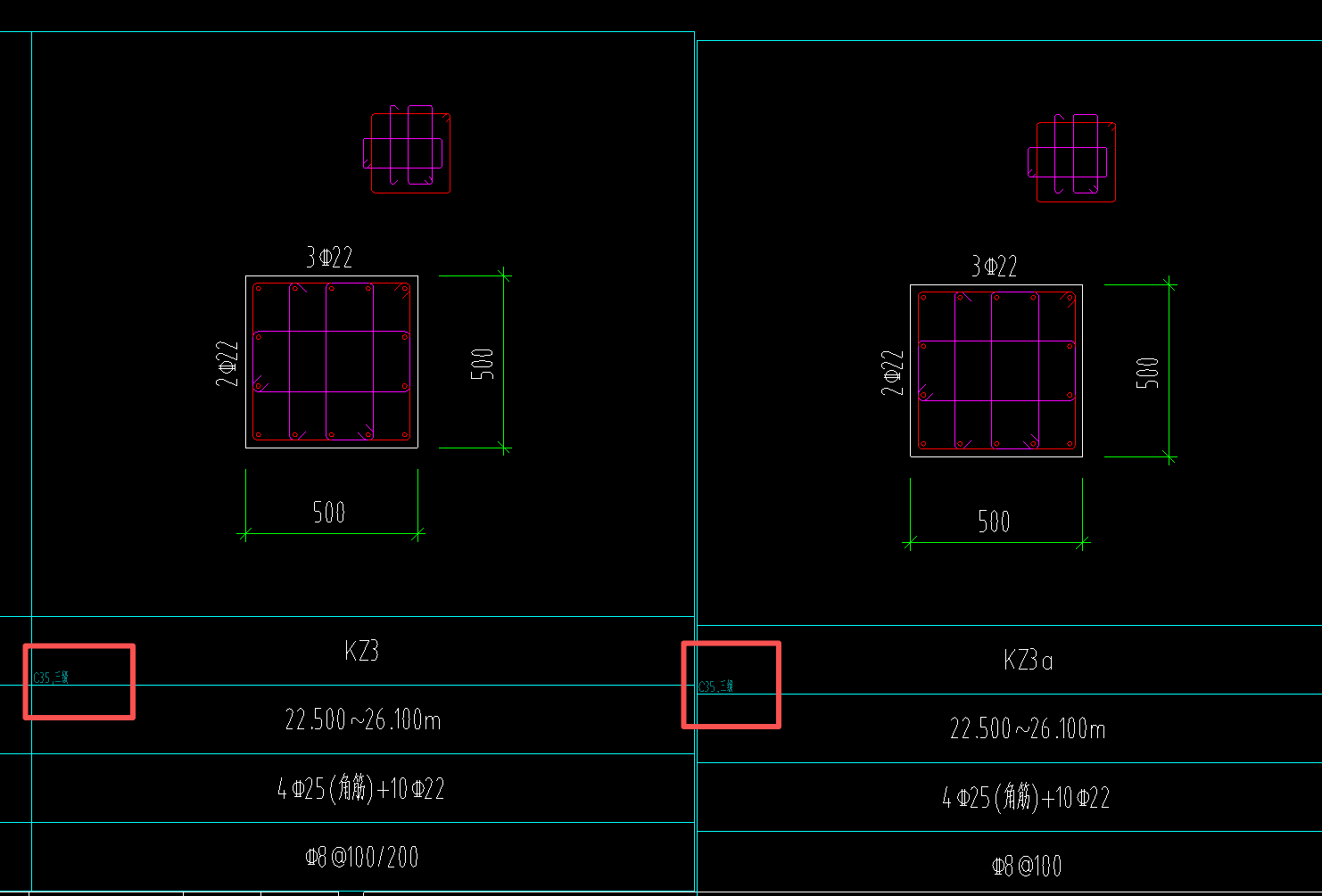The width and height of the screenshot is (1322, 896).
Task: Click stirrup spec Φ8@100/200
Action: click(361, 858)
